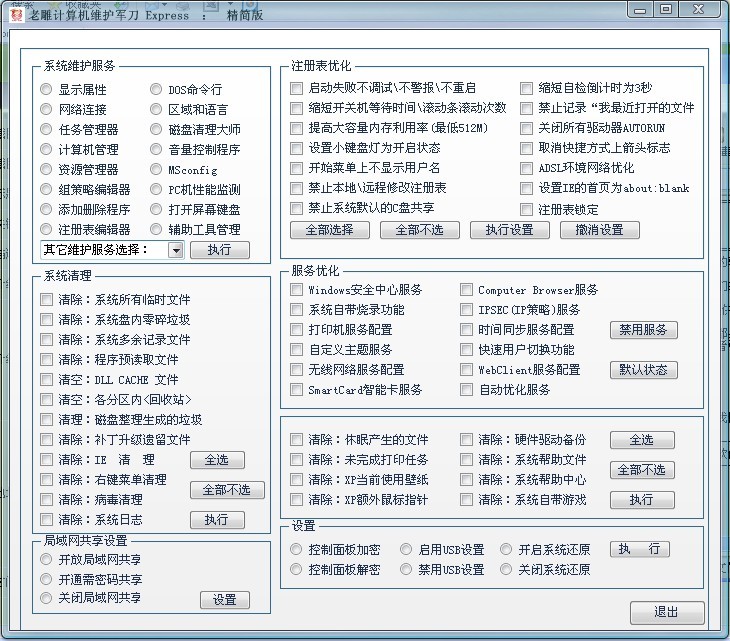Click 设置 button for 局域网共享
This screenshot has height=641, width=730.
click(224, 600)
